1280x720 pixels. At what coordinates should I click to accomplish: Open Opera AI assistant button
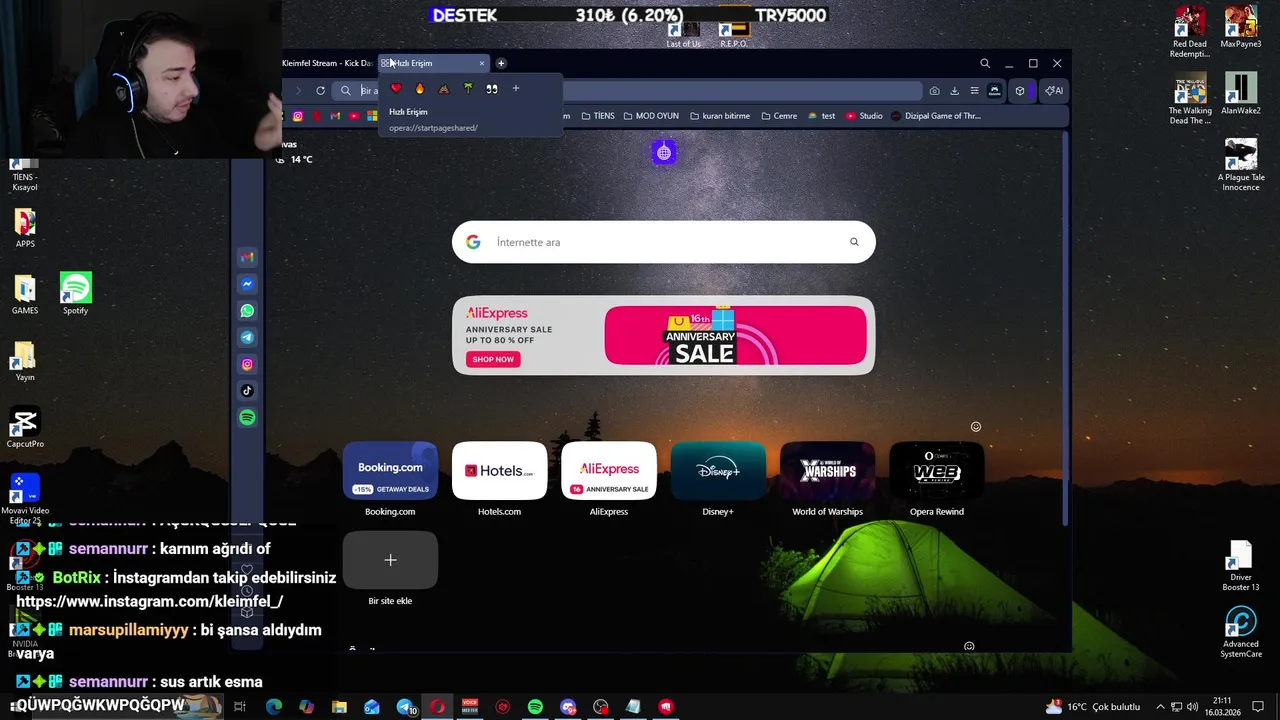point(1054,90)
